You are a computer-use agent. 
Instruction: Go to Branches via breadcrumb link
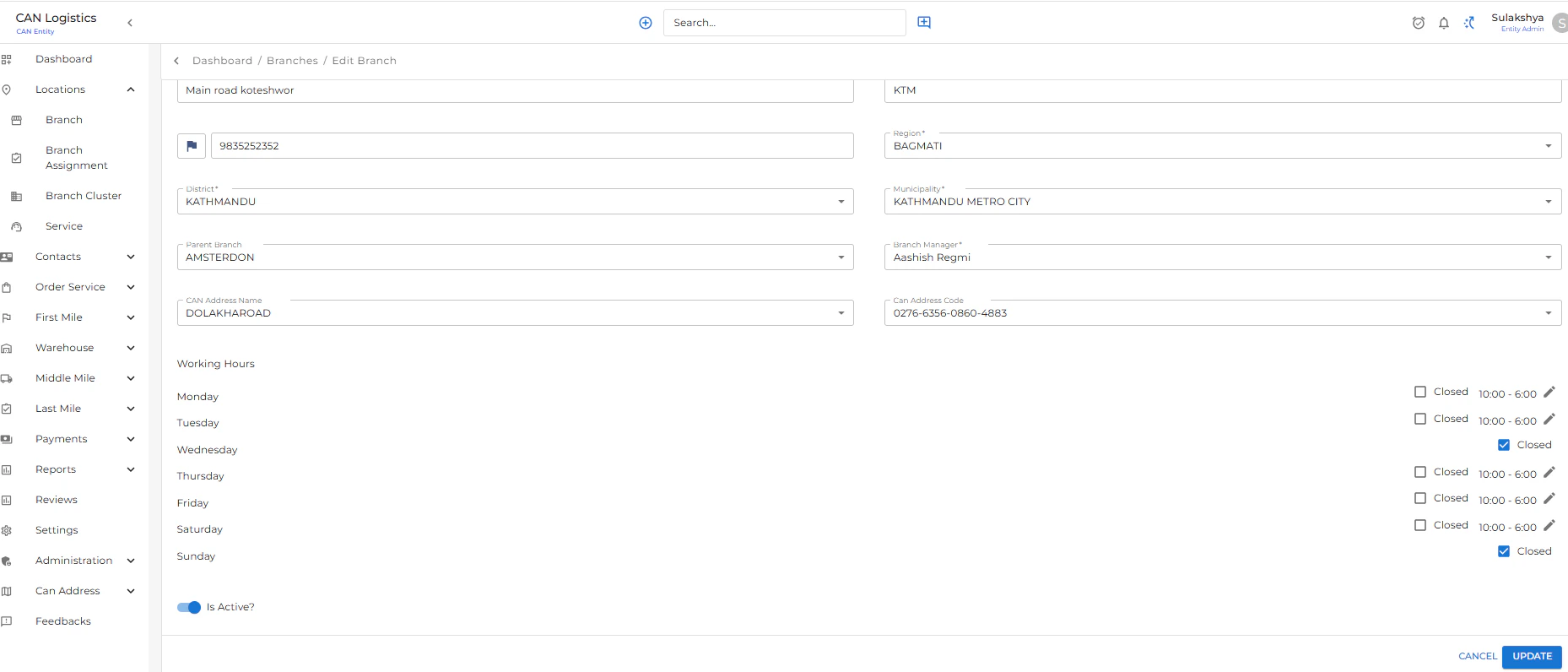pos(292,61)
